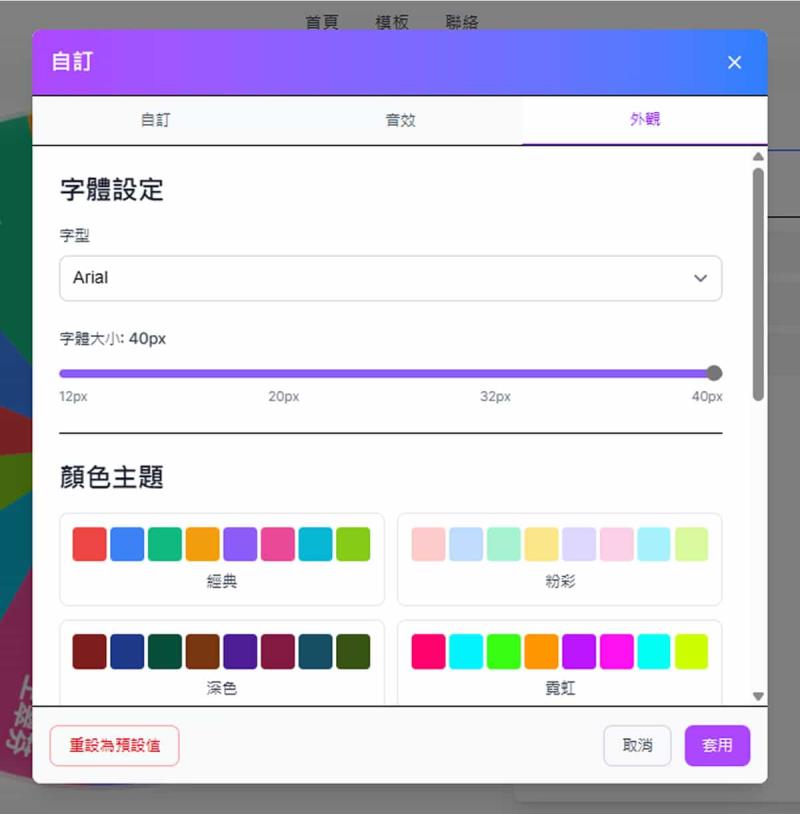Click the chevron arrow in the font selector
This screenshot has width=800, height=814.
pos(701,278)
